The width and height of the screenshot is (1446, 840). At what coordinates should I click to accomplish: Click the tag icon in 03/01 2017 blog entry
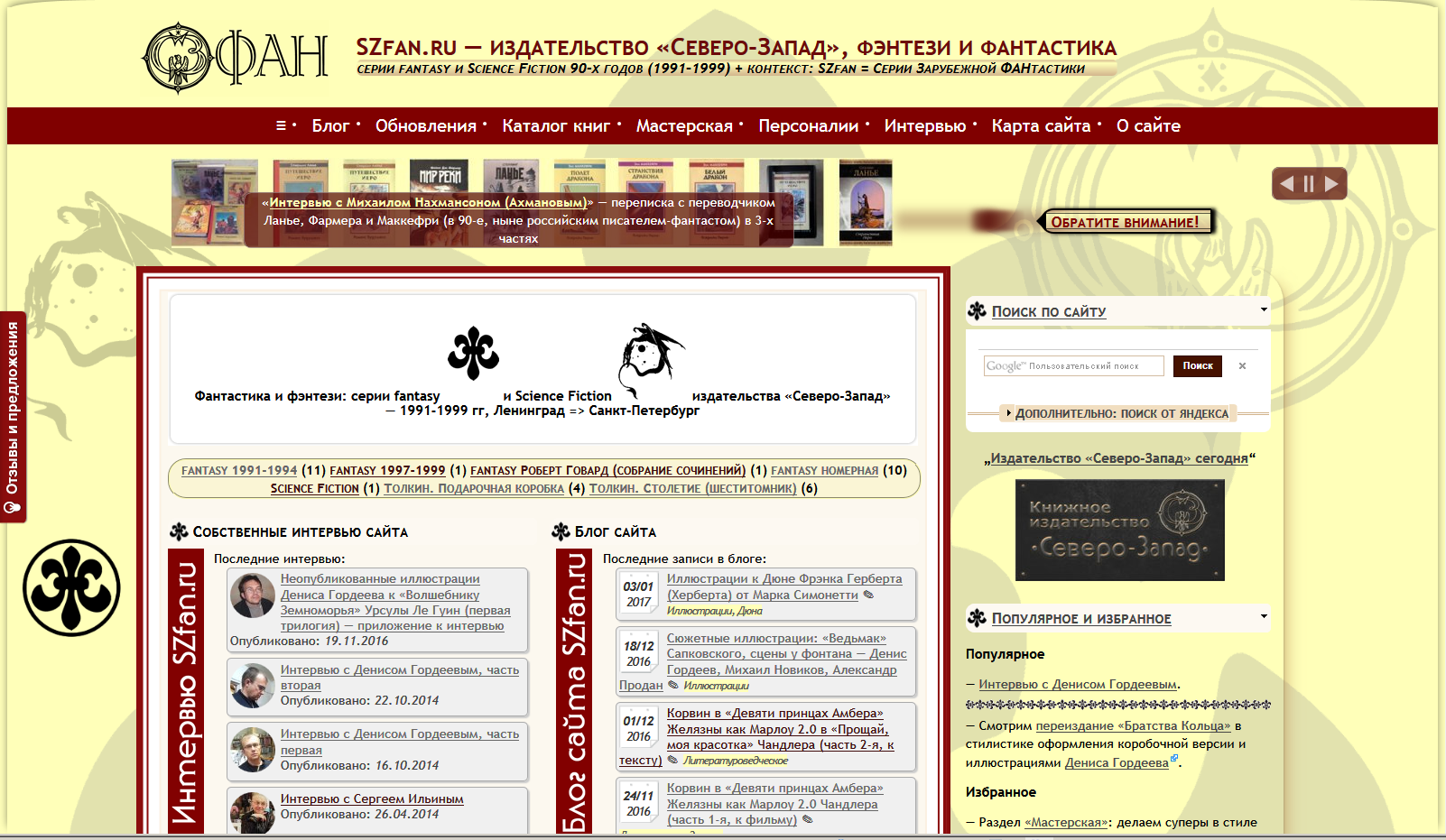(868, 595)
